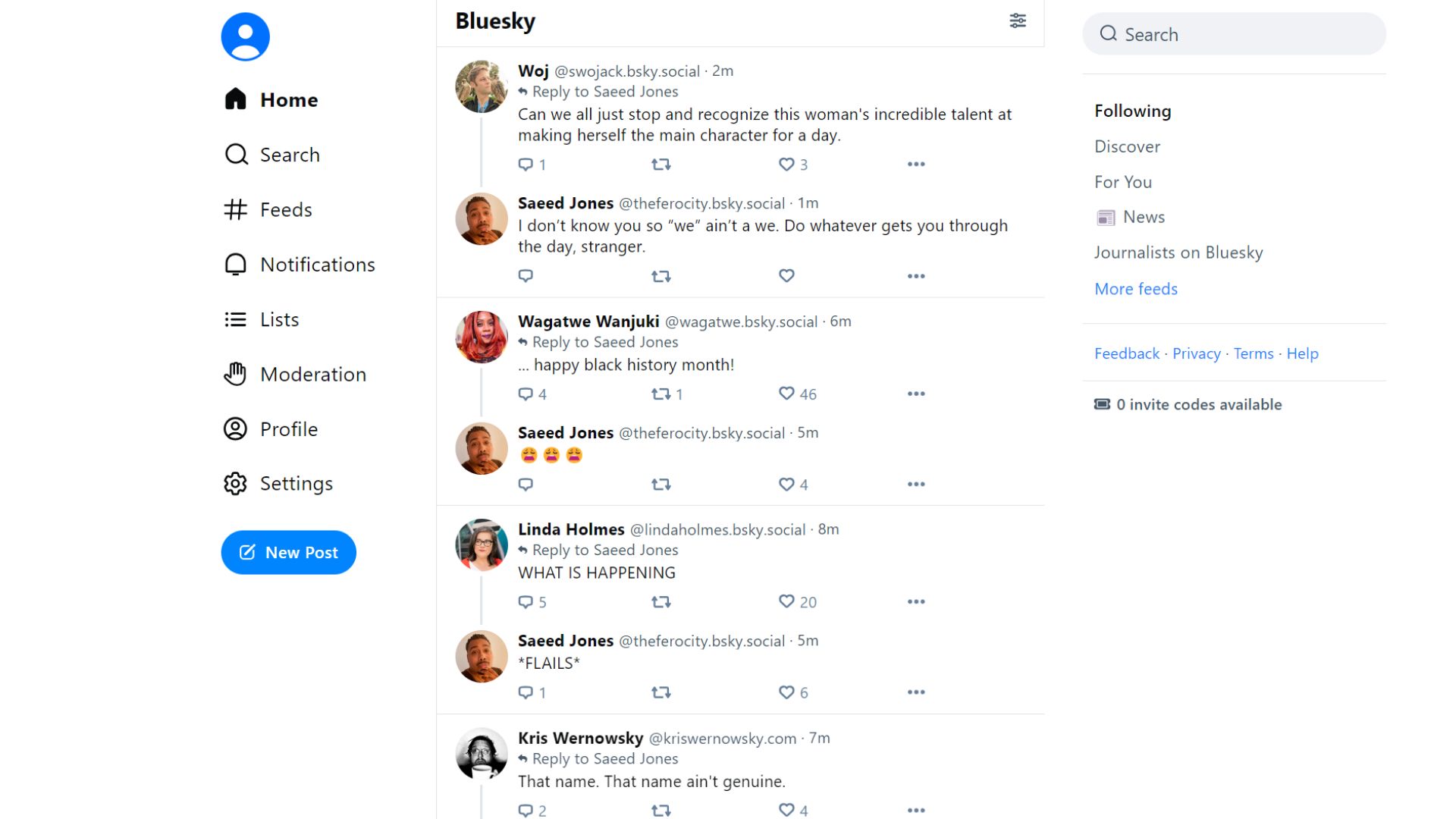Viewport: 1456px width, 819px height.
Task: Expand options menu on Saeed Jones's emoji reply
Action: (915, 484)
